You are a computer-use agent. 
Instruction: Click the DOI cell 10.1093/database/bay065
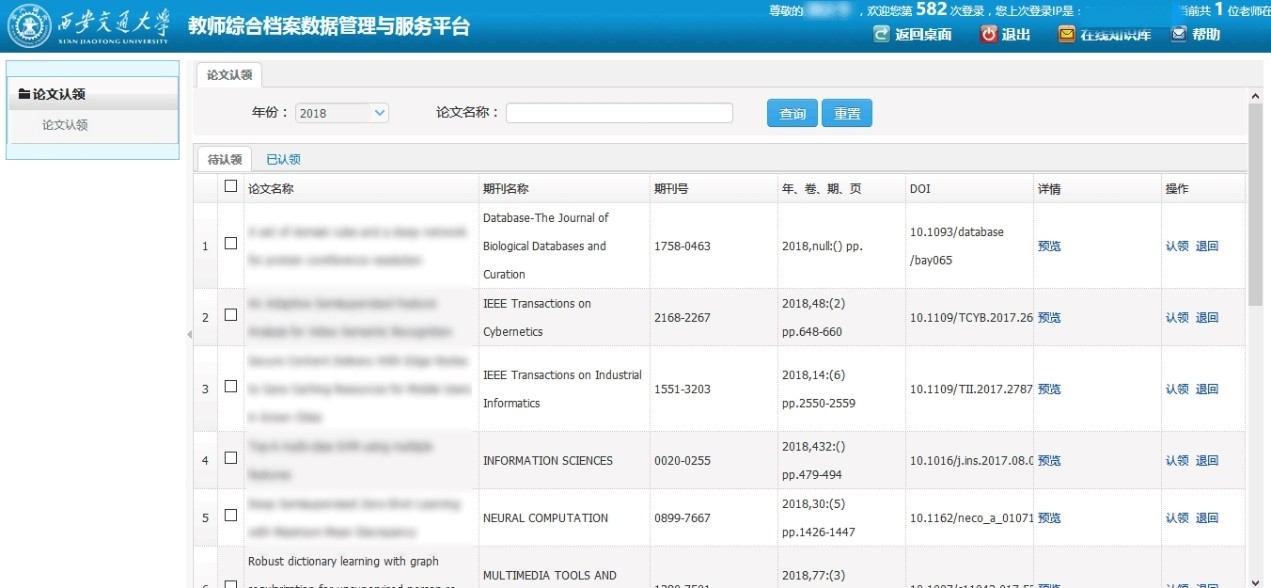[x=957, y=246]
